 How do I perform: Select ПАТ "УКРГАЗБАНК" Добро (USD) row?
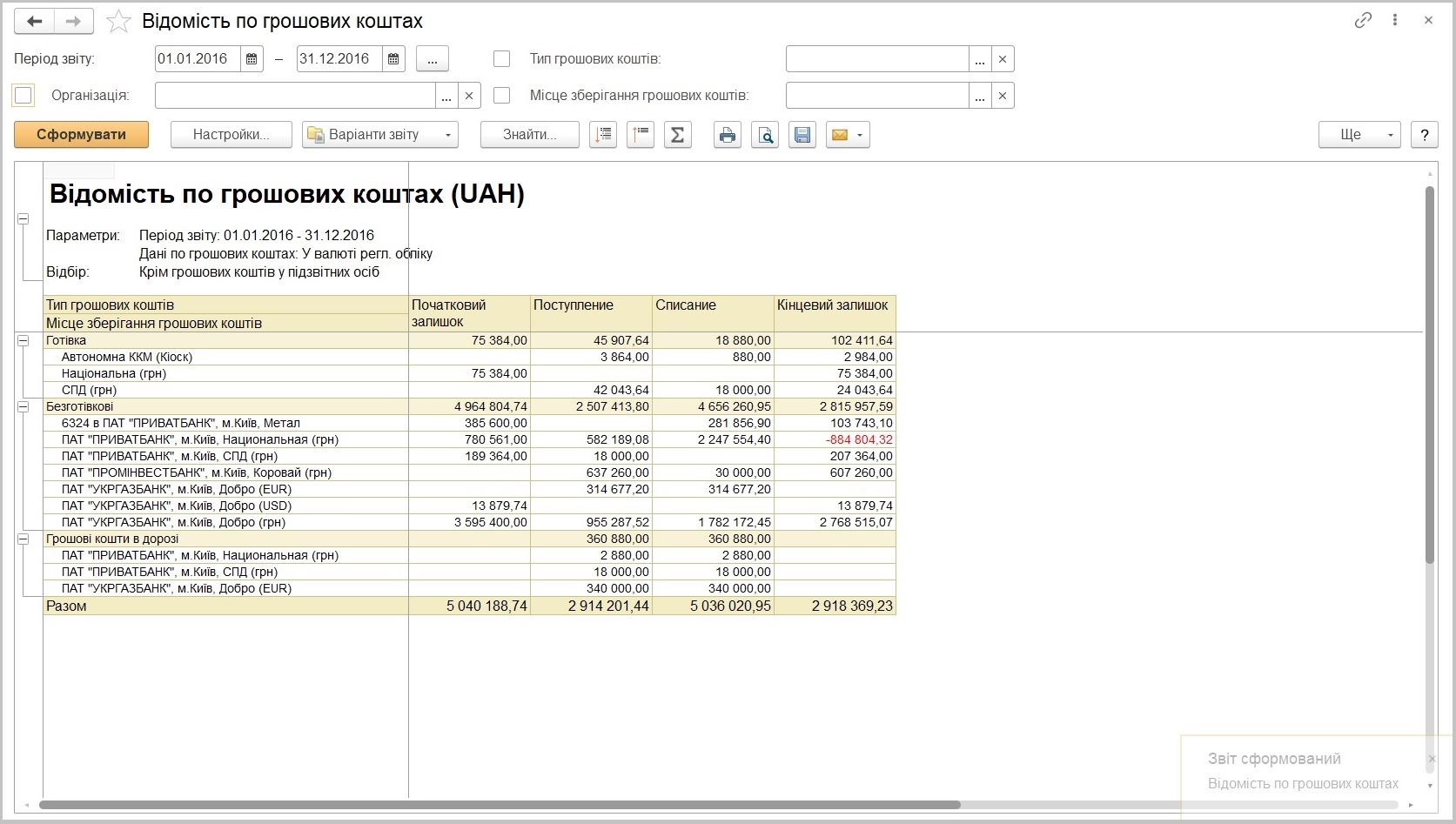(470, 506)
